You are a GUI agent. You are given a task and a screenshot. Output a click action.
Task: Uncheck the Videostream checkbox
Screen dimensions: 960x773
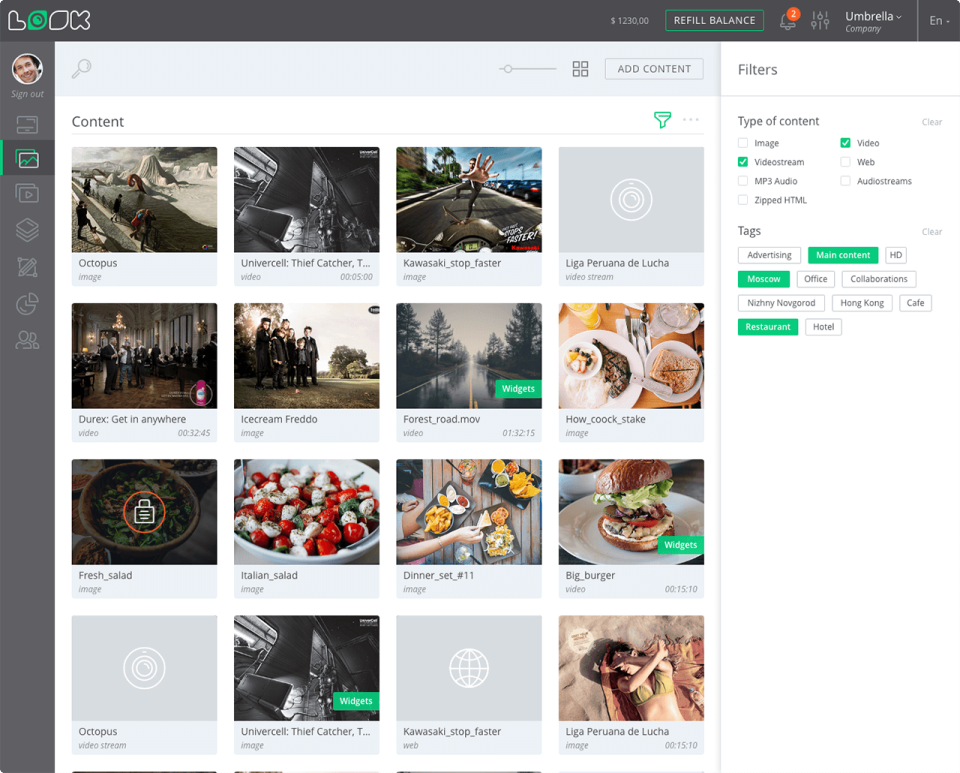743,162
